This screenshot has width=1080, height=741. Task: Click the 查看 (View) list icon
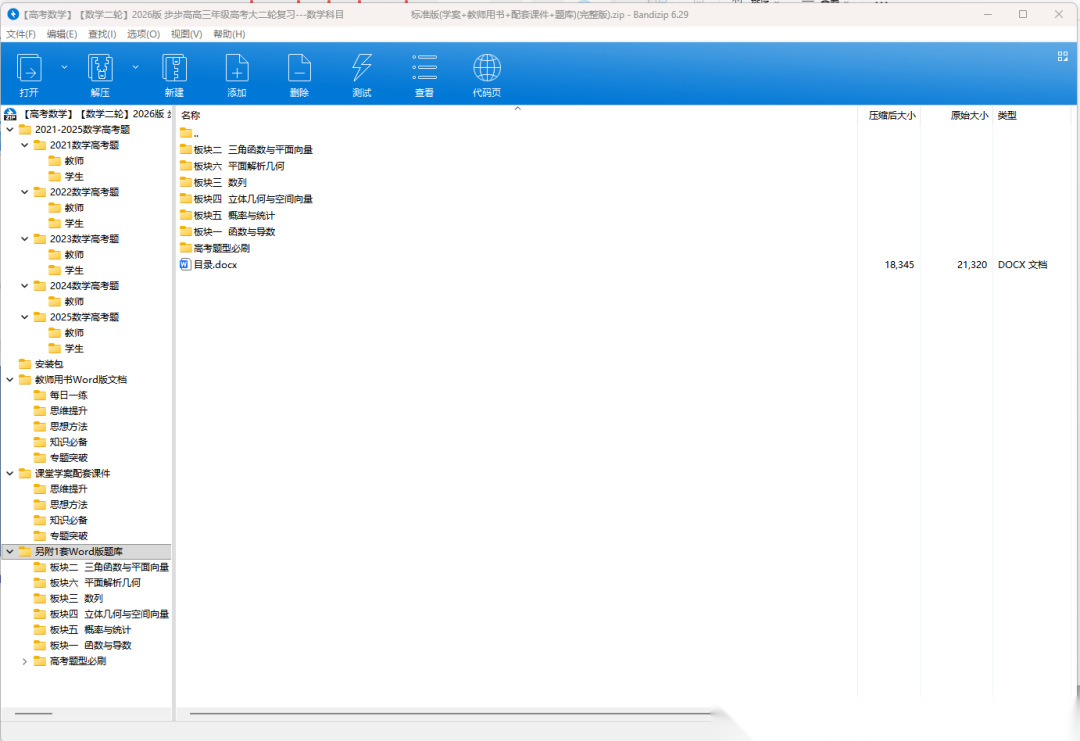tap(424, 69)
